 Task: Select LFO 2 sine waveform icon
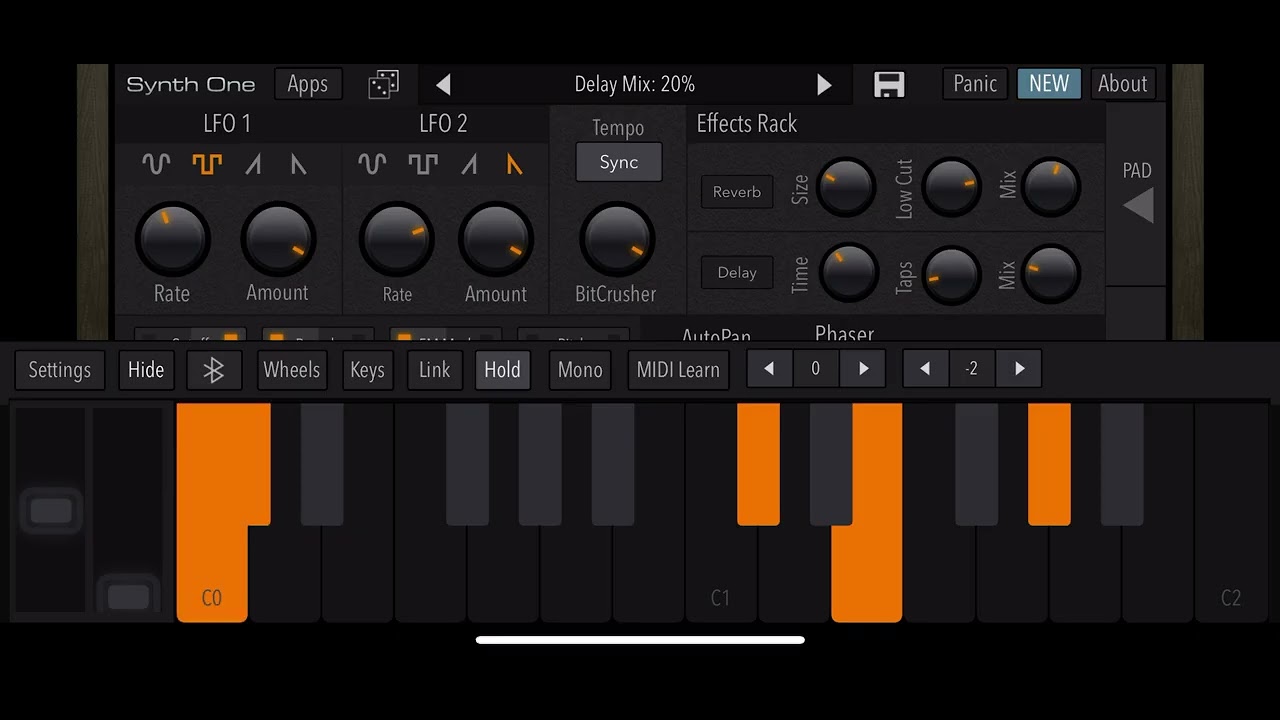372,164
